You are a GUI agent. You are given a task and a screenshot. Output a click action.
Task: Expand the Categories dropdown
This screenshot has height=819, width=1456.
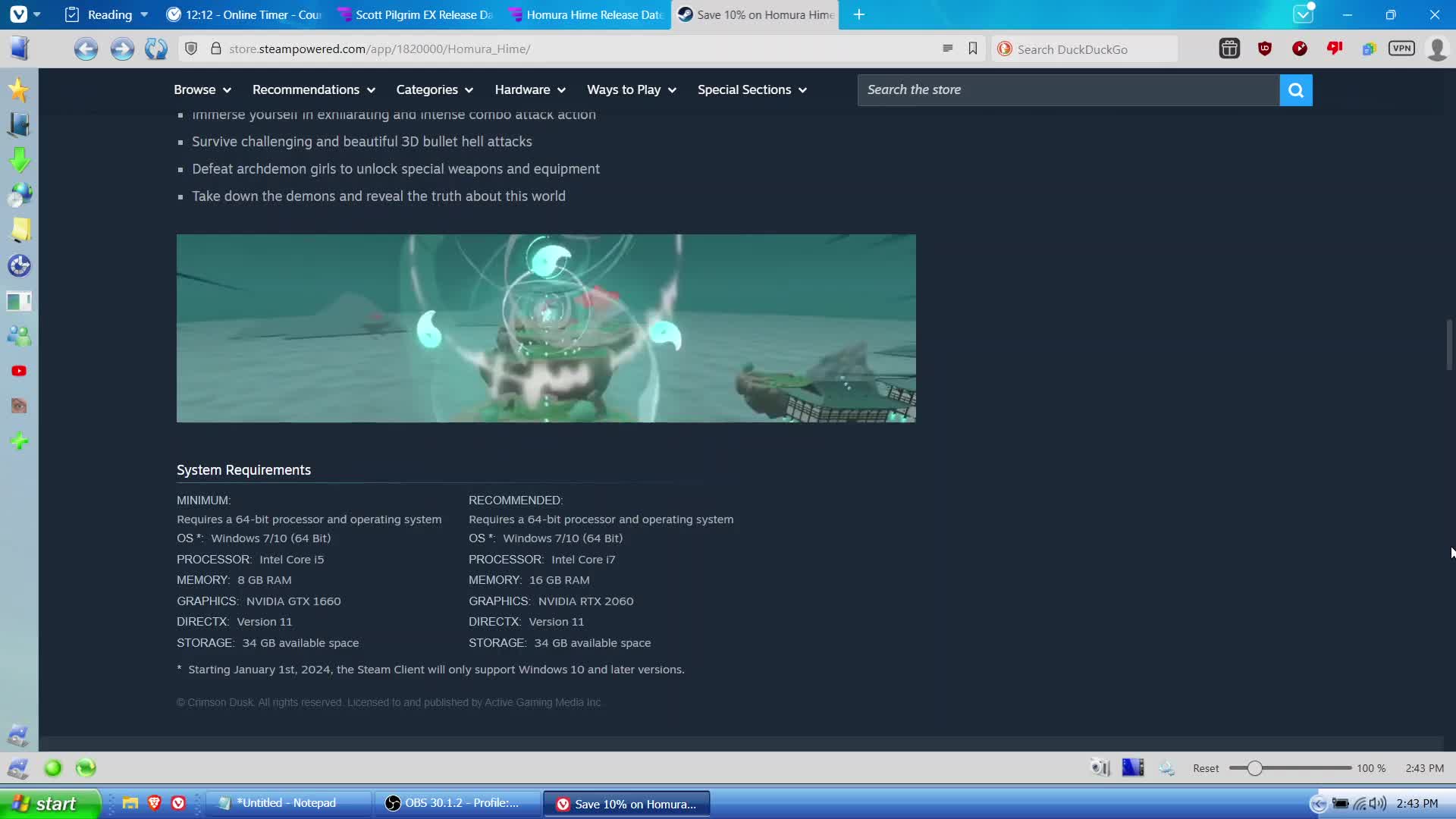(x=434, y=90)
